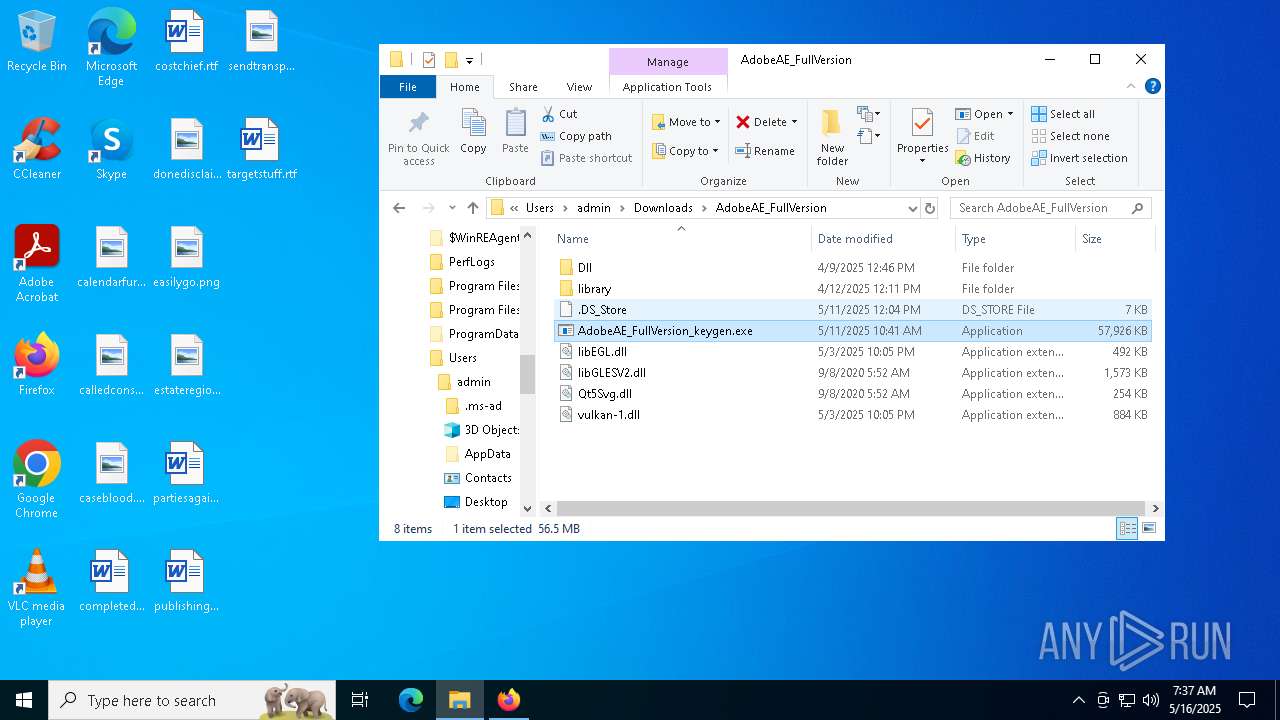
Task: Click the Properties checkmark icon
Action: [922, 123]
